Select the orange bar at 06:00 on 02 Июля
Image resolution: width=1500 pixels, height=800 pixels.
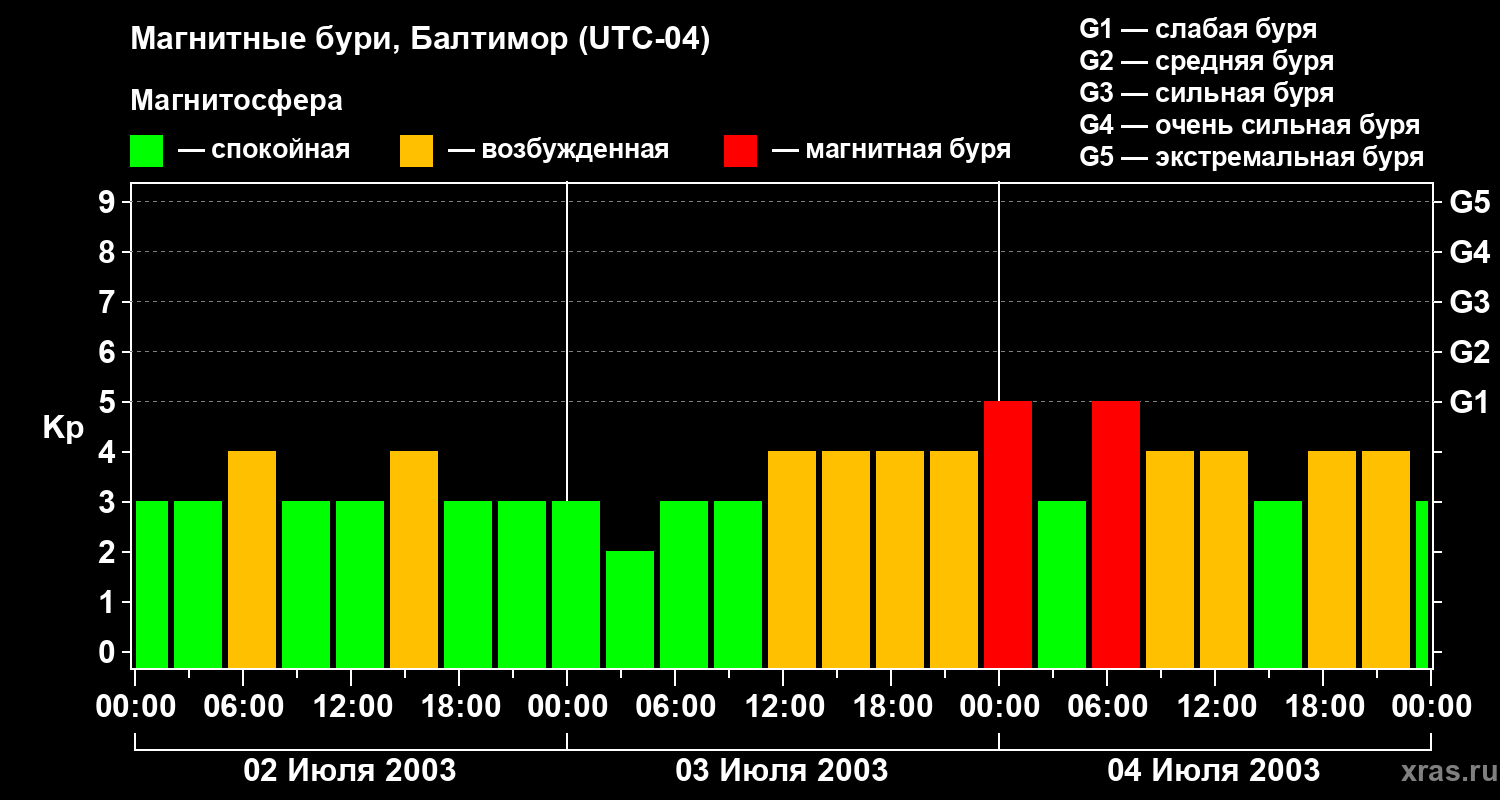(252, 559)
